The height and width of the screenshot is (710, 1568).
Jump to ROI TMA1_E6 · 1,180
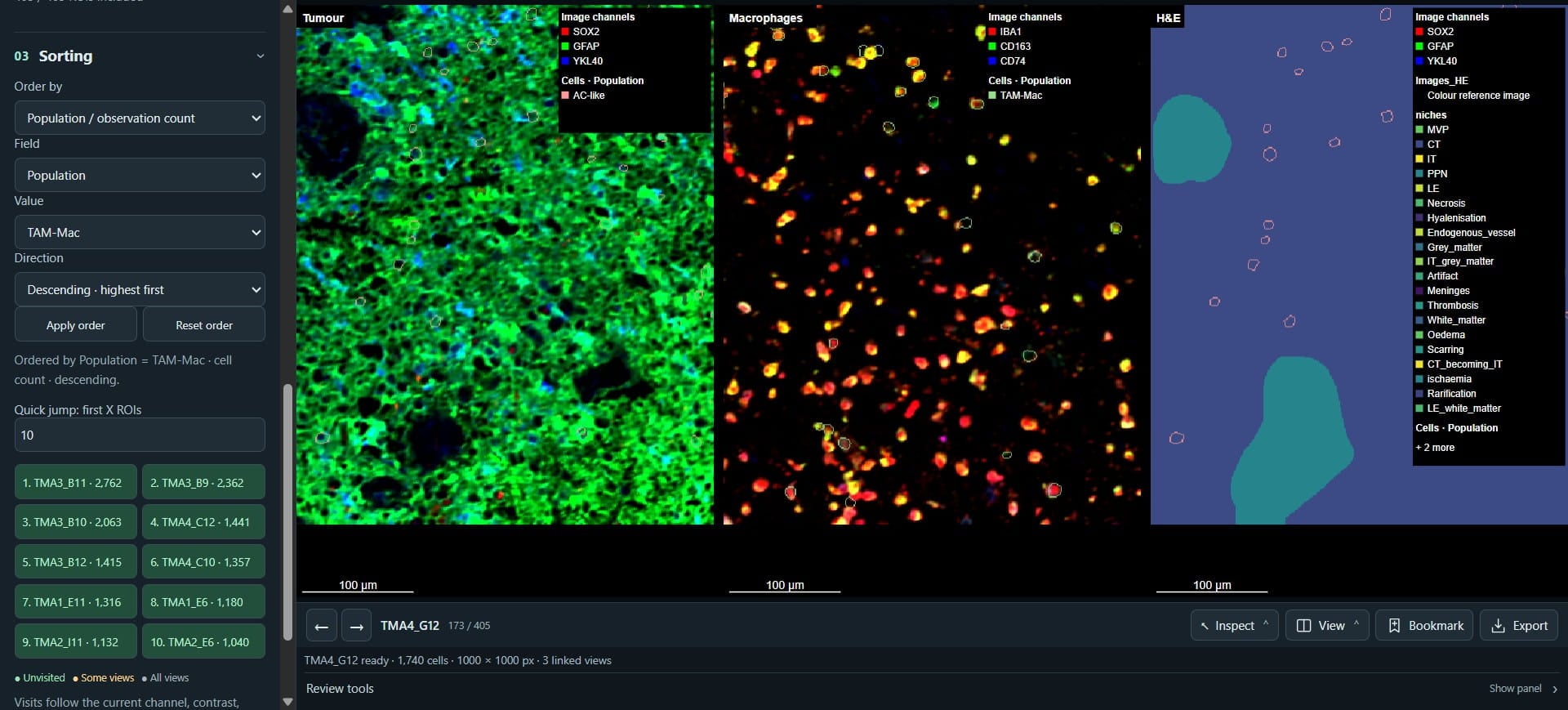(x=204, y=602)
